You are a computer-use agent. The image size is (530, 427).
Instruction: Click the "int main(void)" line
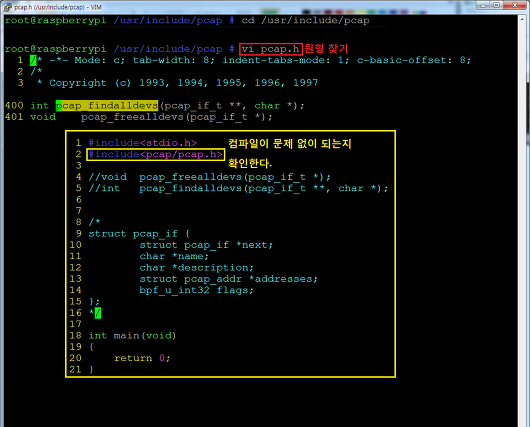(132, 336)
